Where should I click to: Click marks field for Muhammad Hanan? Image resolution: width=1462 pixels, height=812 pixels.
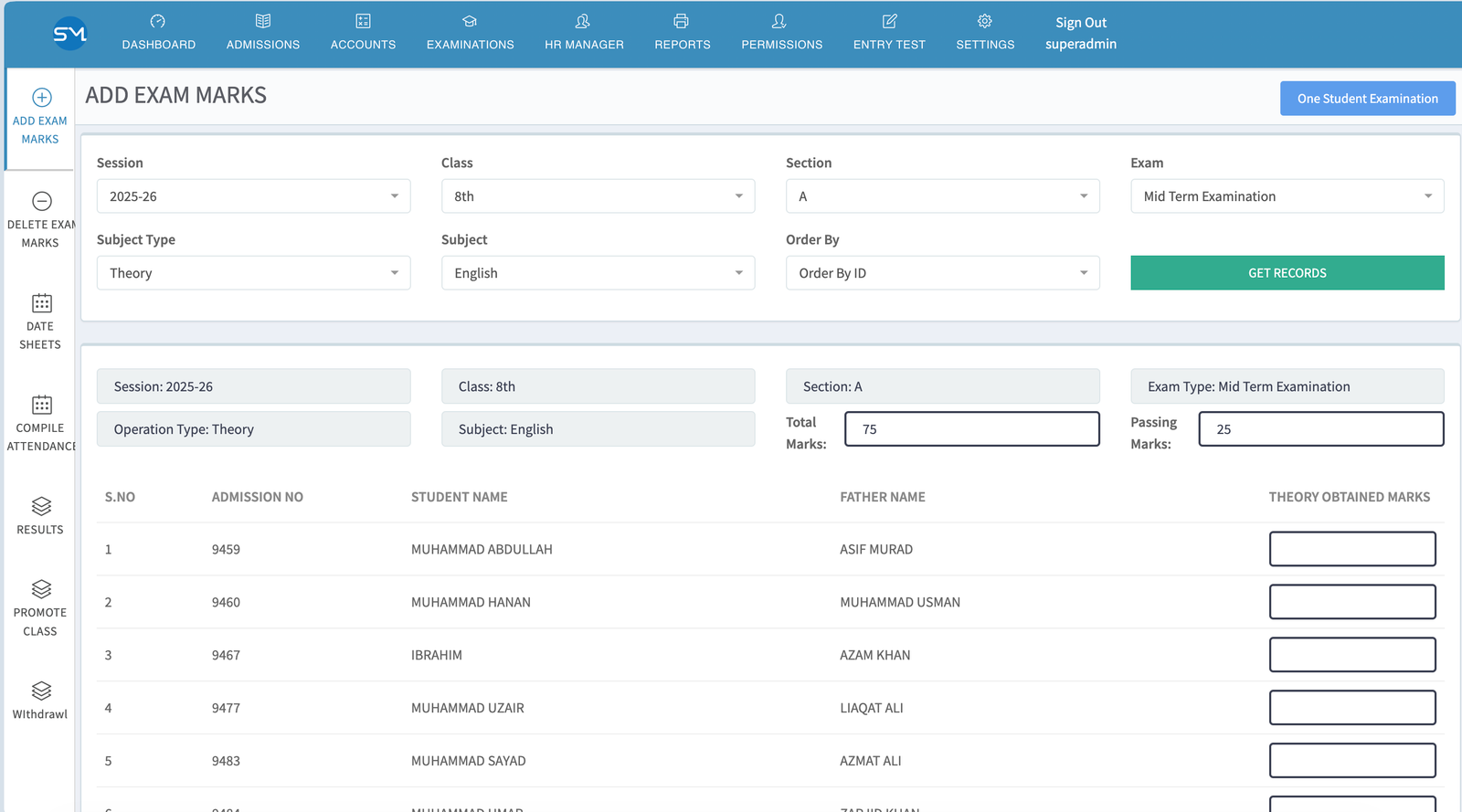[1352, 602]
